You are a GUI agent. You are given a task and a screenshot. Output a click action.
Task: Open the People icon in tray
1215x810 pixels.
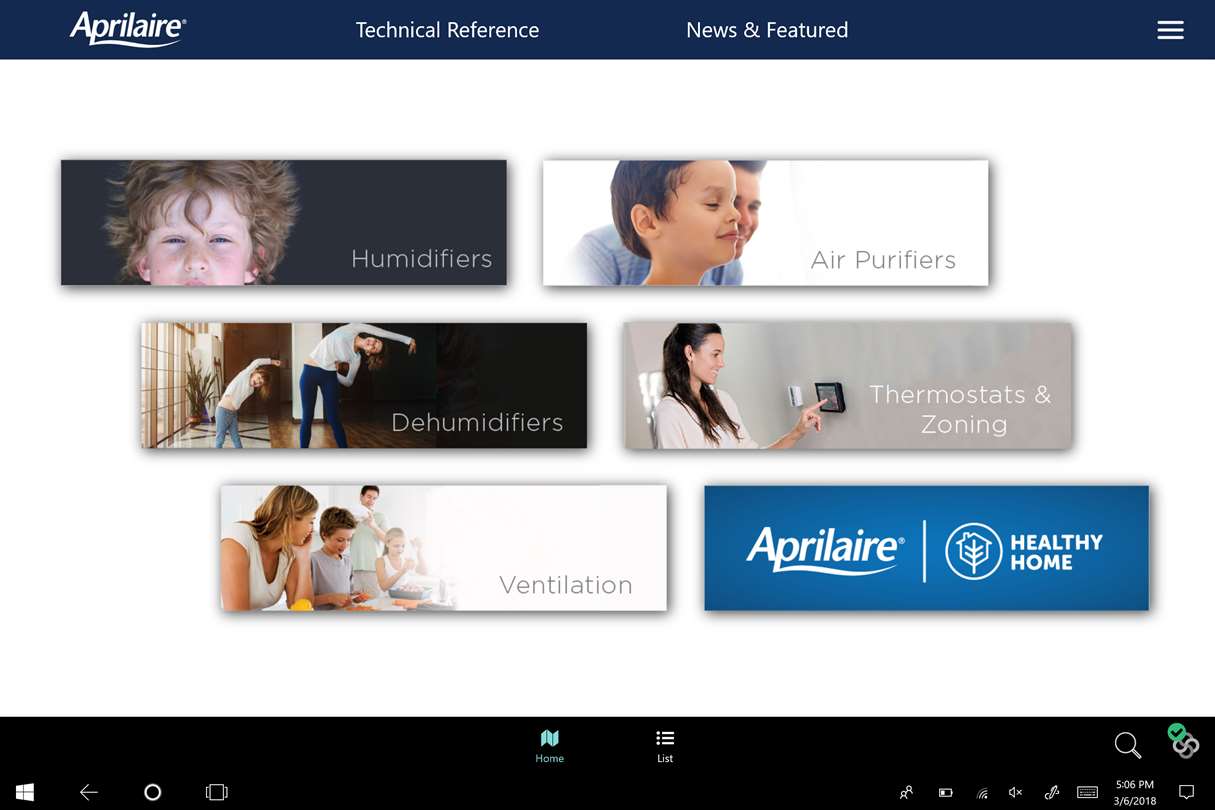[906, 792]
